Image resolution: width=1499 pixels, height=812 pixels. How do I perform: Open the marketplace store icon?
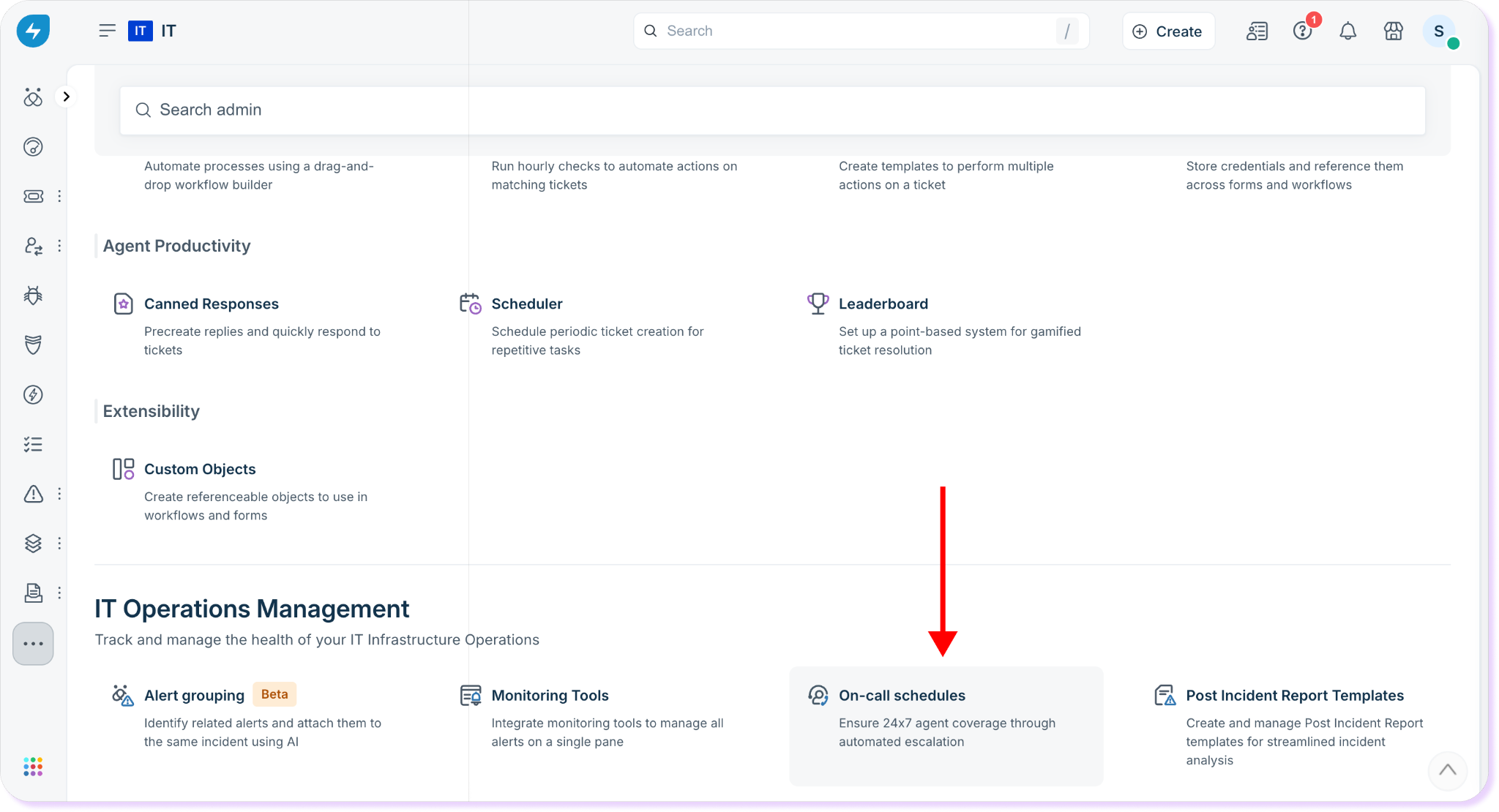pyautogui.click(x=1393, y=31)
